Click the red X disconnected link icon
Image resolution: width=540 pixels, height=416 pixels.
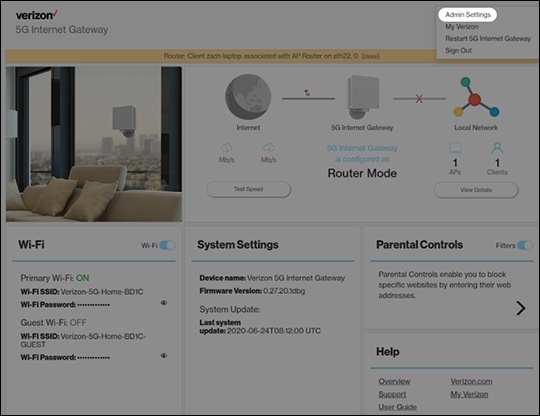pos(419,99)
